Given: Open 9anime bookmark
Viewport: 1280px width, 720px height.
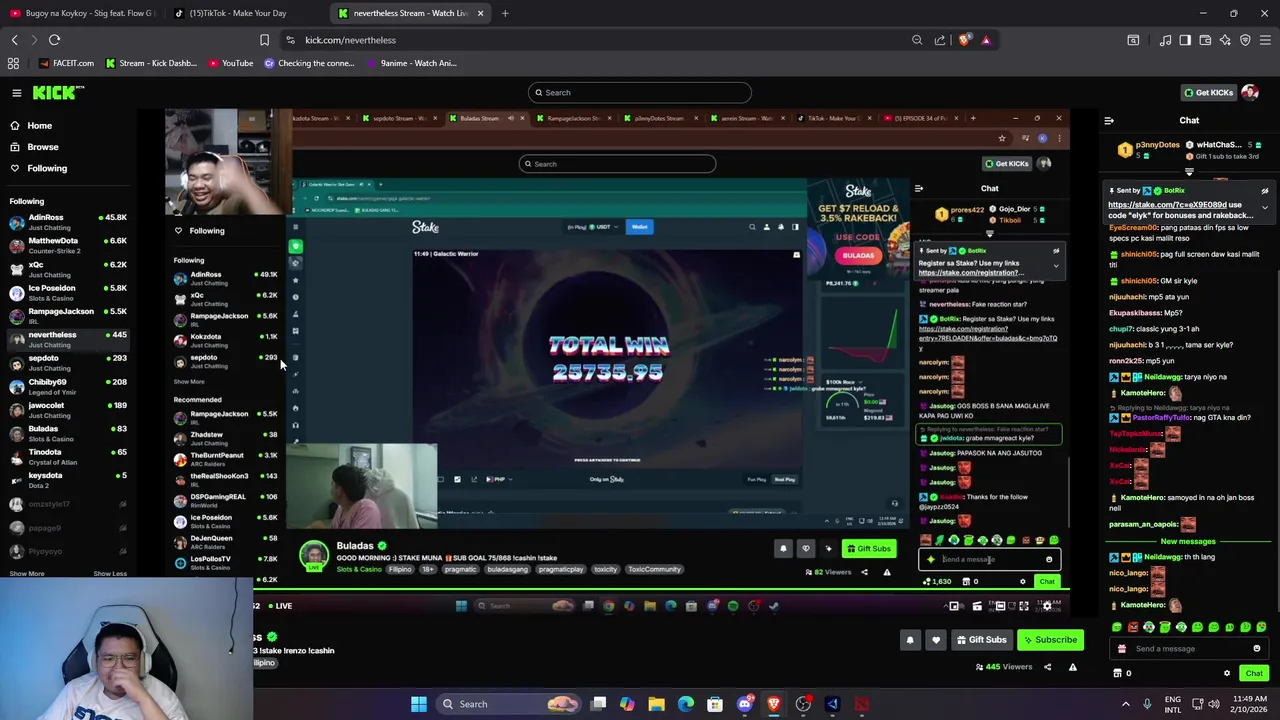Looking at the screenshot, I should tap(412, 63).
